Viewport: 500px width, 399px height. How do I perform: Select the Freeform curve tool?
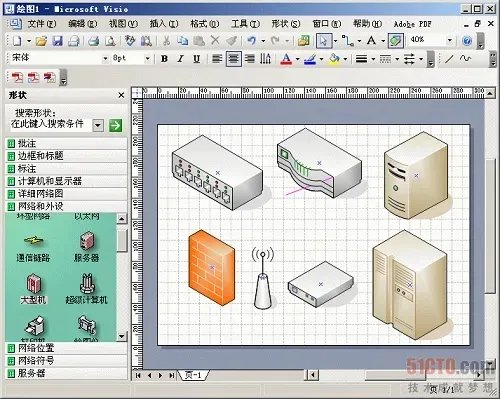click(465, 59)
